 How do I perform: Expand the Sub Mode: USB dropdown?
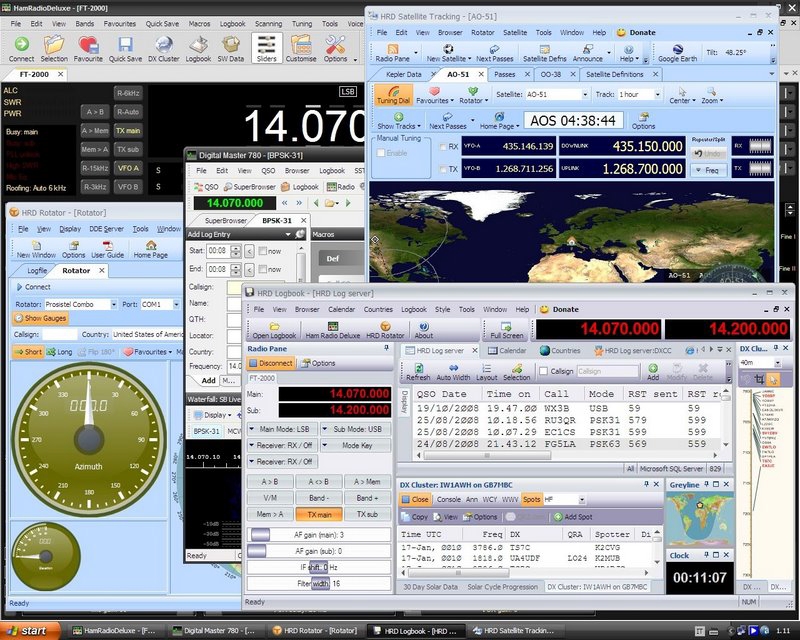tap(356, 429)
